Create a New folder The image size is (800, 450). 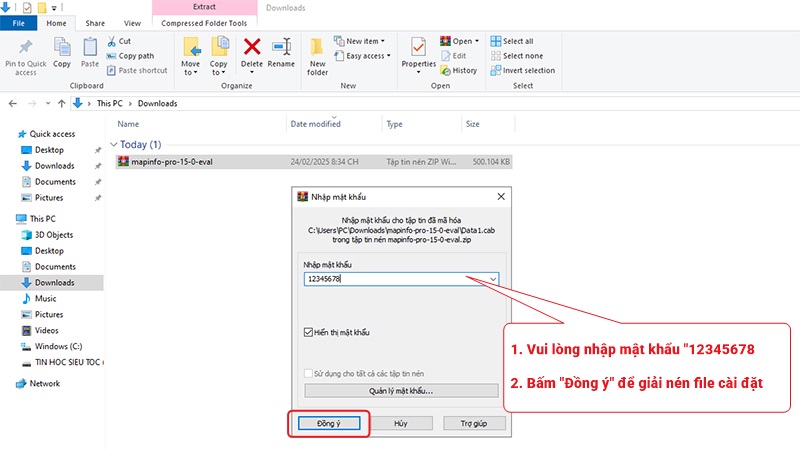(317, 56)
